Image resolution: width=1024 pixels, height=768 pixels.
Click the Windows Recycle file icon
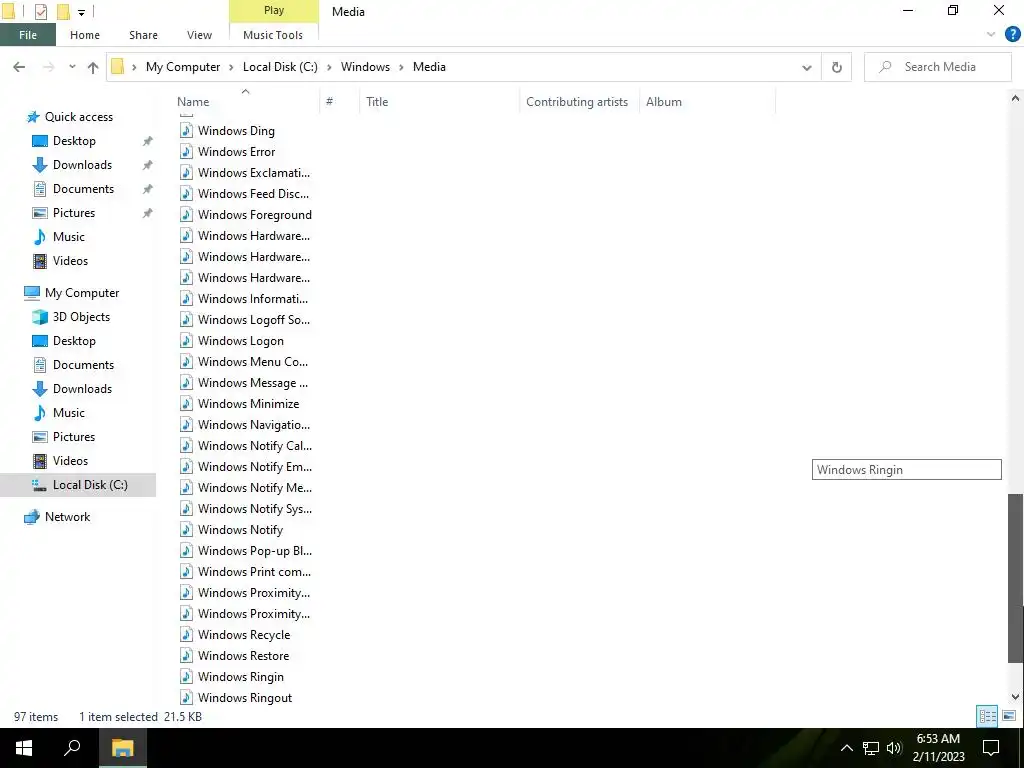(x=186, y=635)
